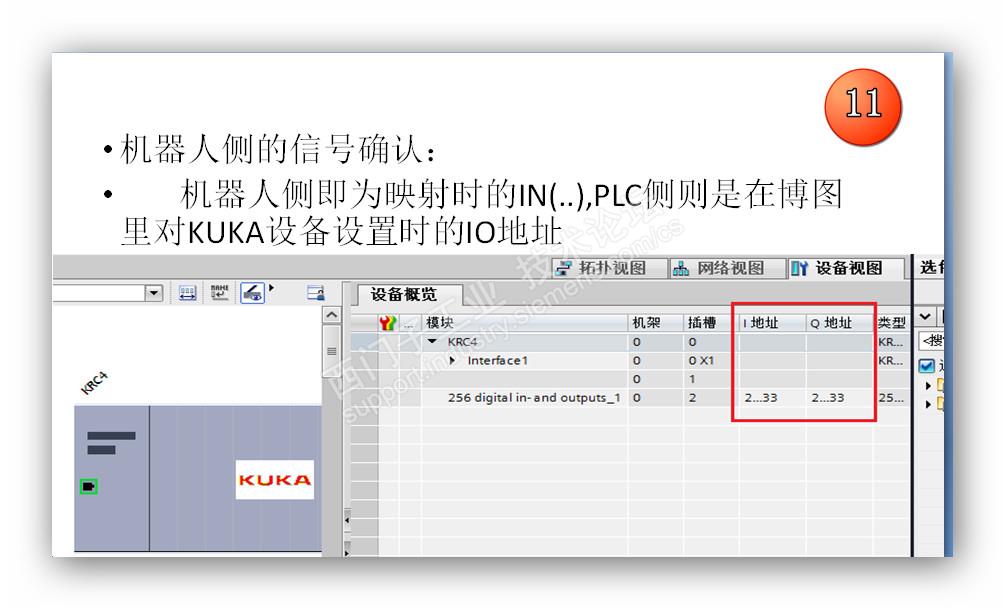The width and height of the screenshot is (1005, 609).
Task: Open the small arrow next to pen icon
Action: (x=271, y=288)
